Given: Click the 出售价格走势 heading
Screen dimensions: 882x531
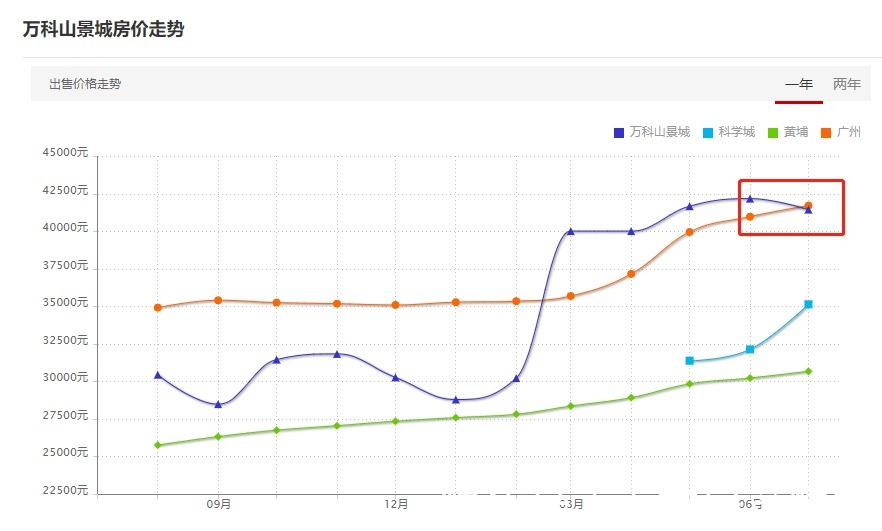Looking at the screenshot, I should pos(85,84).
